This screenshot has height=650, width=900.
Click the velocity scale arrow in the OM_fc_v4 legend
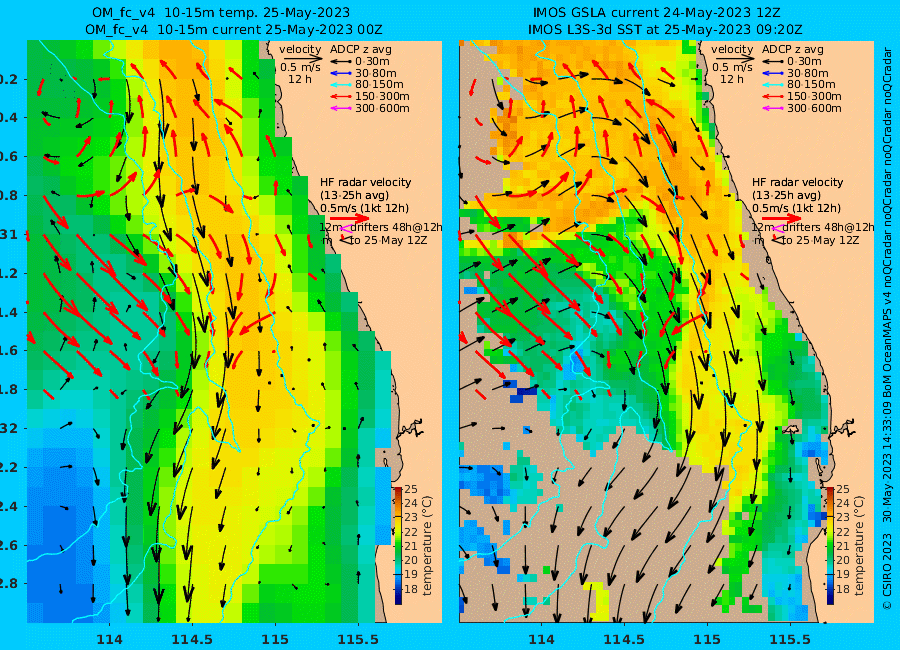click(x=301, y=58)
